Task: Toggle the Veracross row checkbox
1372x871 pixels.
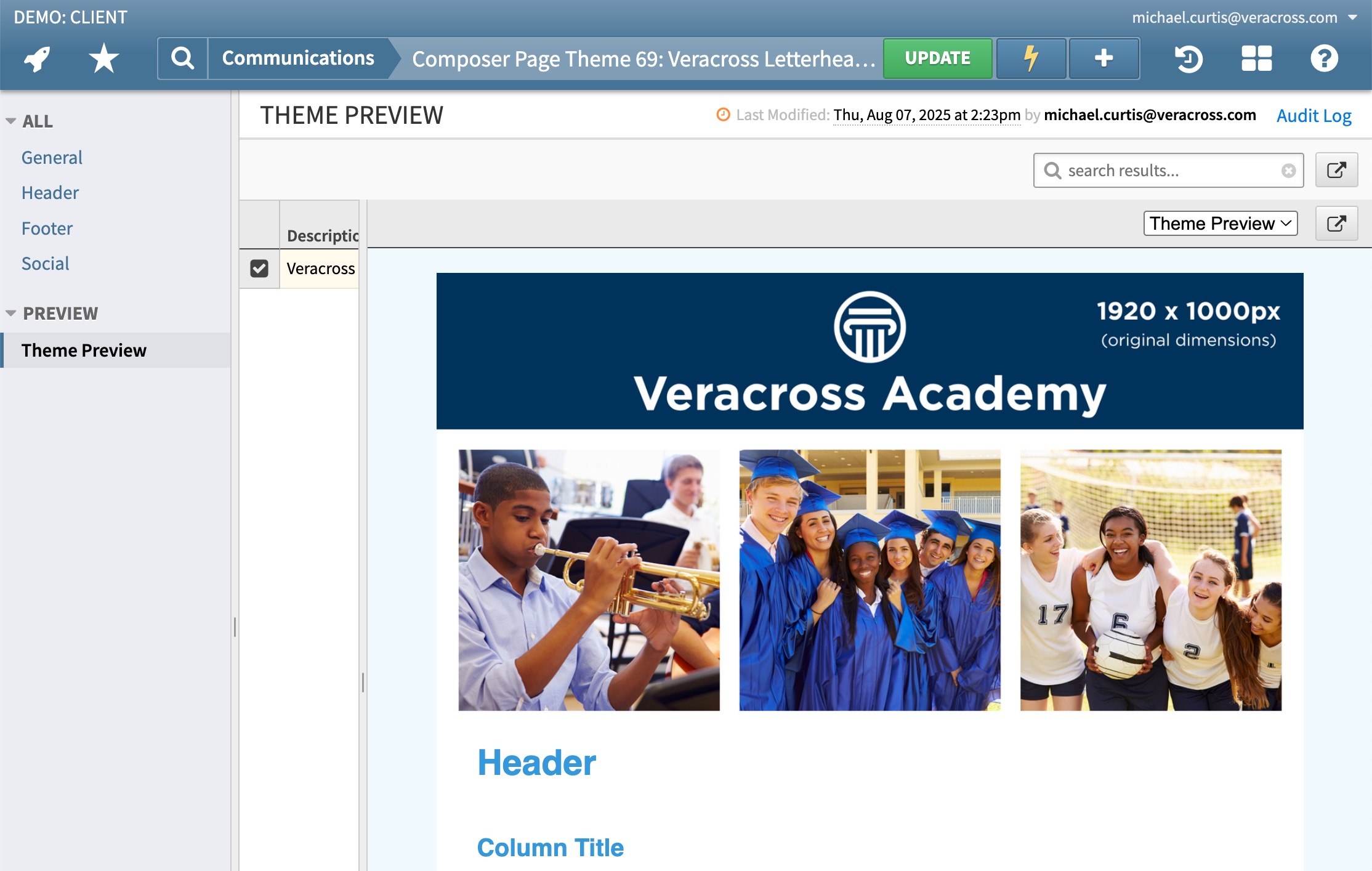Action: pos(259,269)
